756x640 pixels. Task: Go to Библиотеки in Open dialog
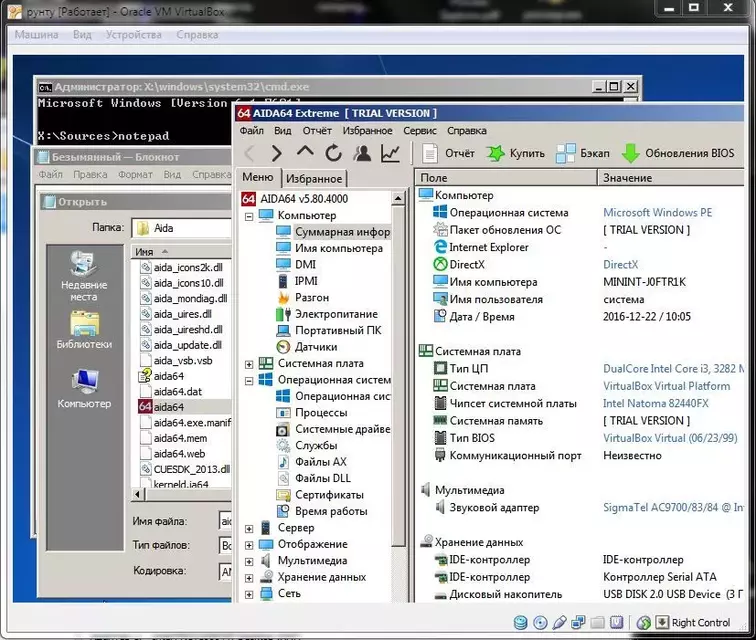[84, 330]
